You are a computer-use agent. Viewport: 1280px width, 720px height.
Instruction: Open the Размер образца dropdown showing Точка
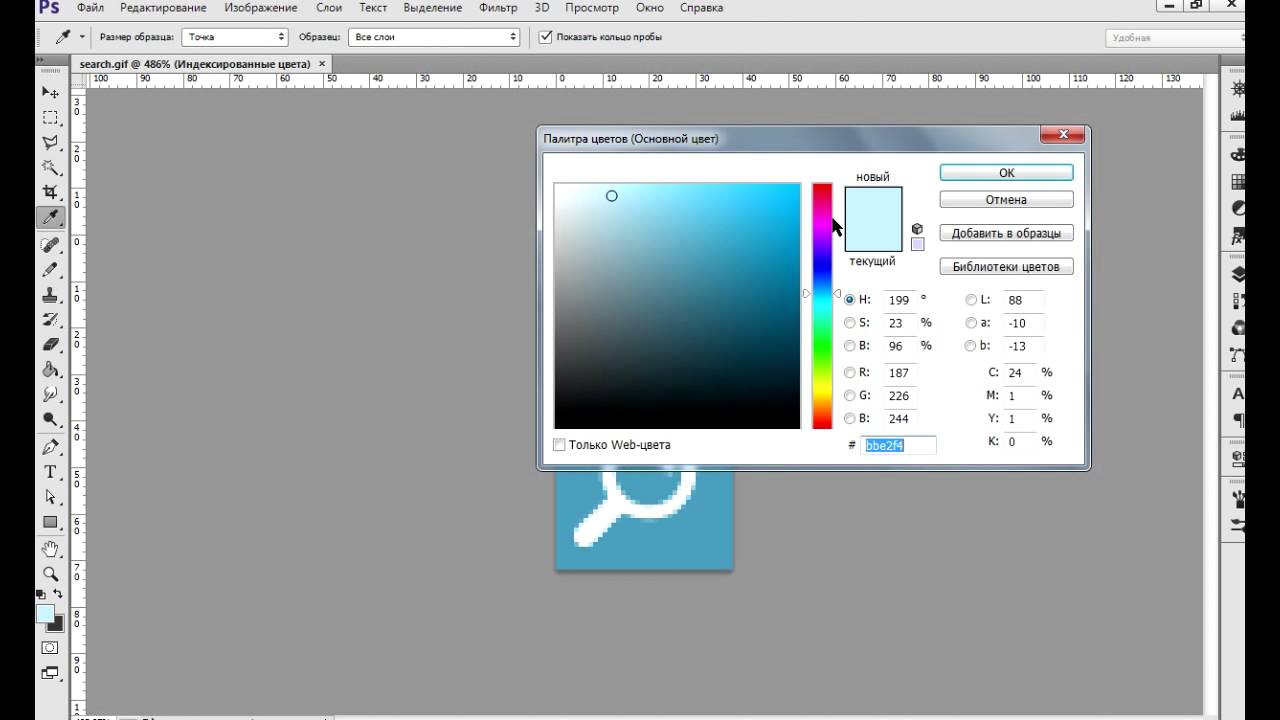pos(235,37)
